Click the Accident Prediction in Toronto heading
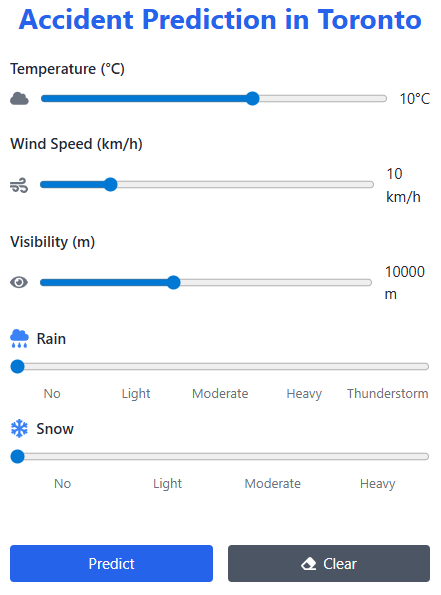Viewport: 441px width, 595px height. pyautogui.click(x=220, y=19)
